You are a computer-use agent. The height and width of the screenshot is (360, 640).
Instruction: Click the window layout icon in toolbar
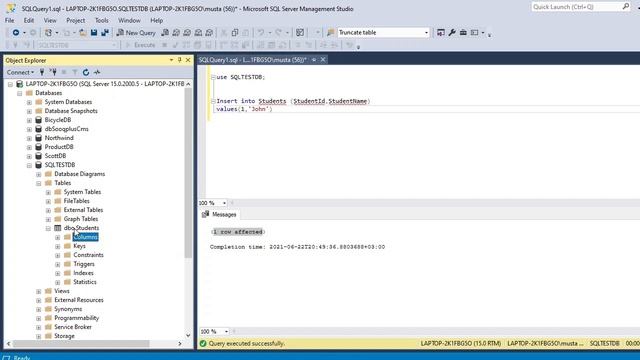pos(474,33)
